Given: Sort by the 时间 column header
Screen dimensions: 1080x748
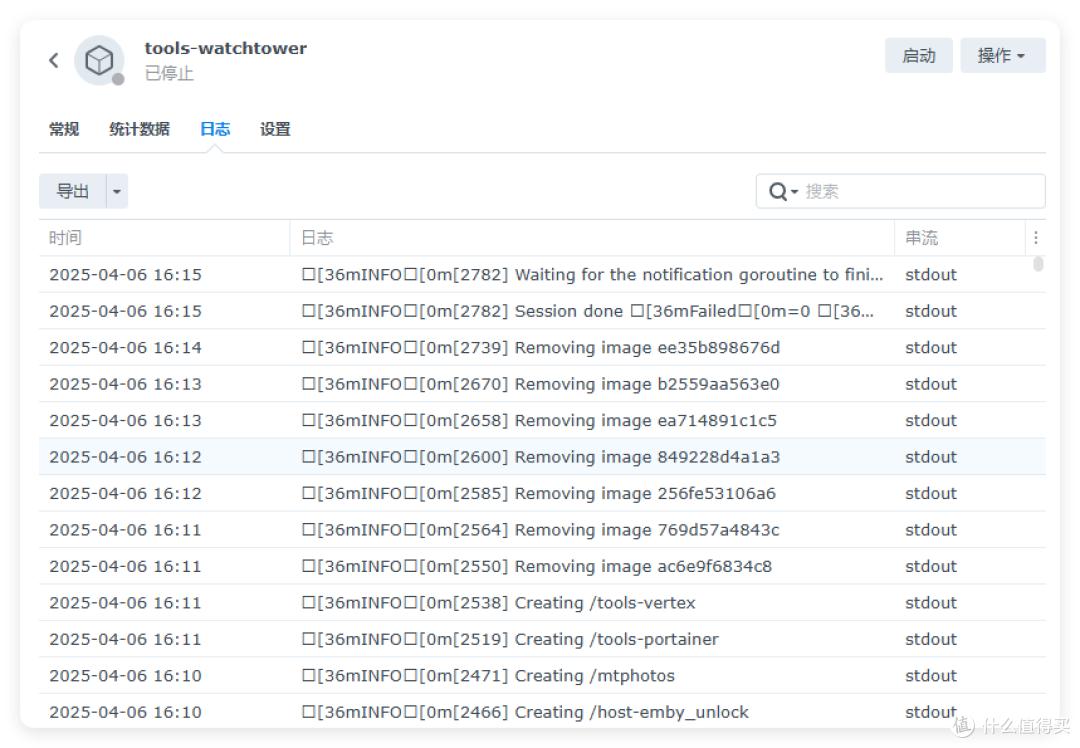Looking at the screenshot, I should pyautogui.click(x=164, y=238).
